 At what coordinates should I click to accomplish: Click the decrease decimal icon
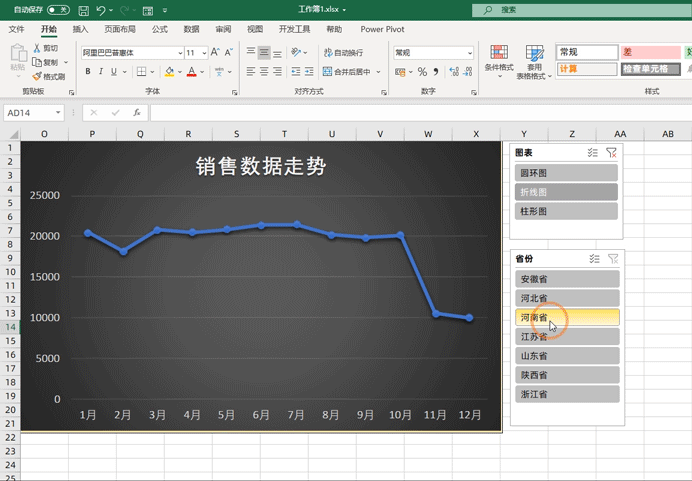468,71
